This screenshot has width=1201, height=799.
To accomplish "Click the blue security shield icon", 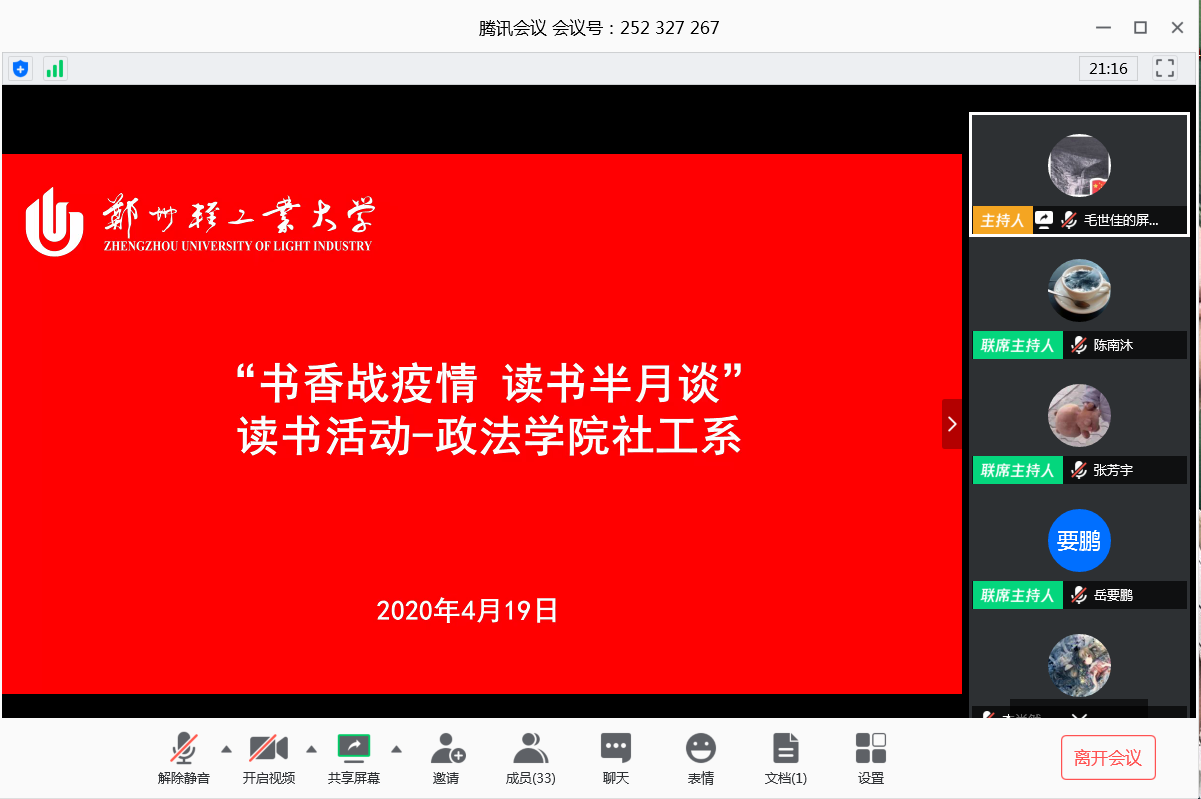I will (20, 68).
